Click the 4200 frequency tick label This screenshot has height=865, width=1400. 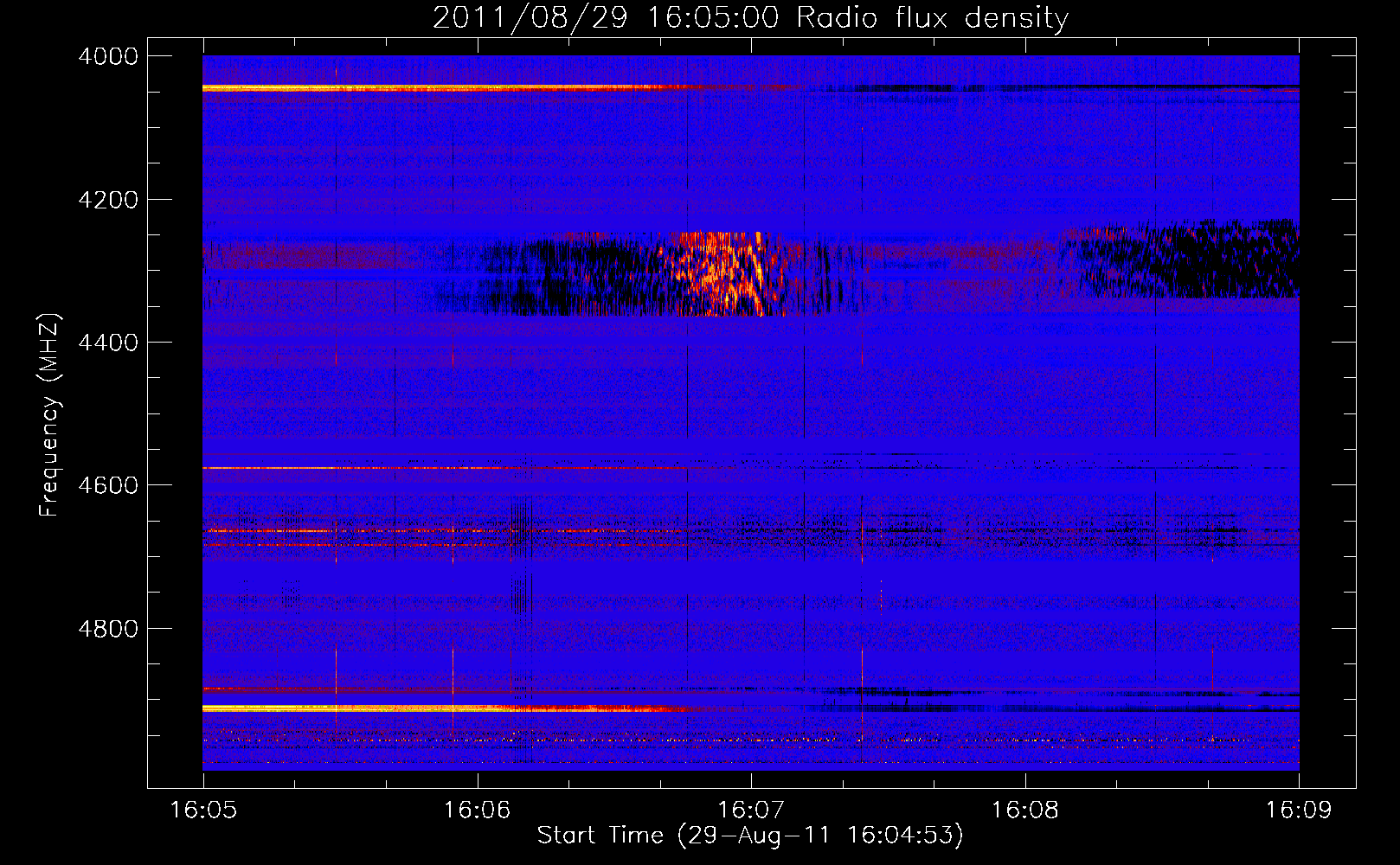pyautogui.click(x=108, y=200)
